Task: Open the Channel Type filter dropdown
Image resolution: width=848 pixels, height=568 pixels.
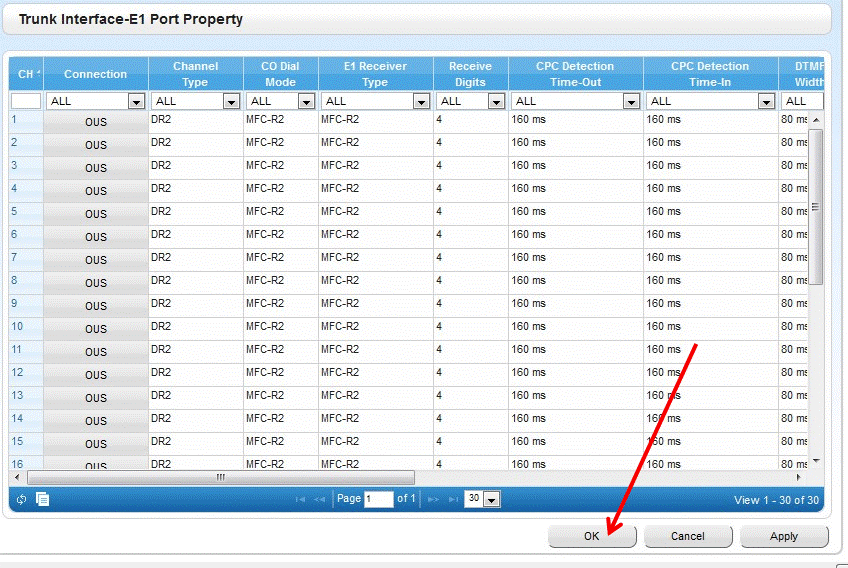Action: tap(231, 101)
